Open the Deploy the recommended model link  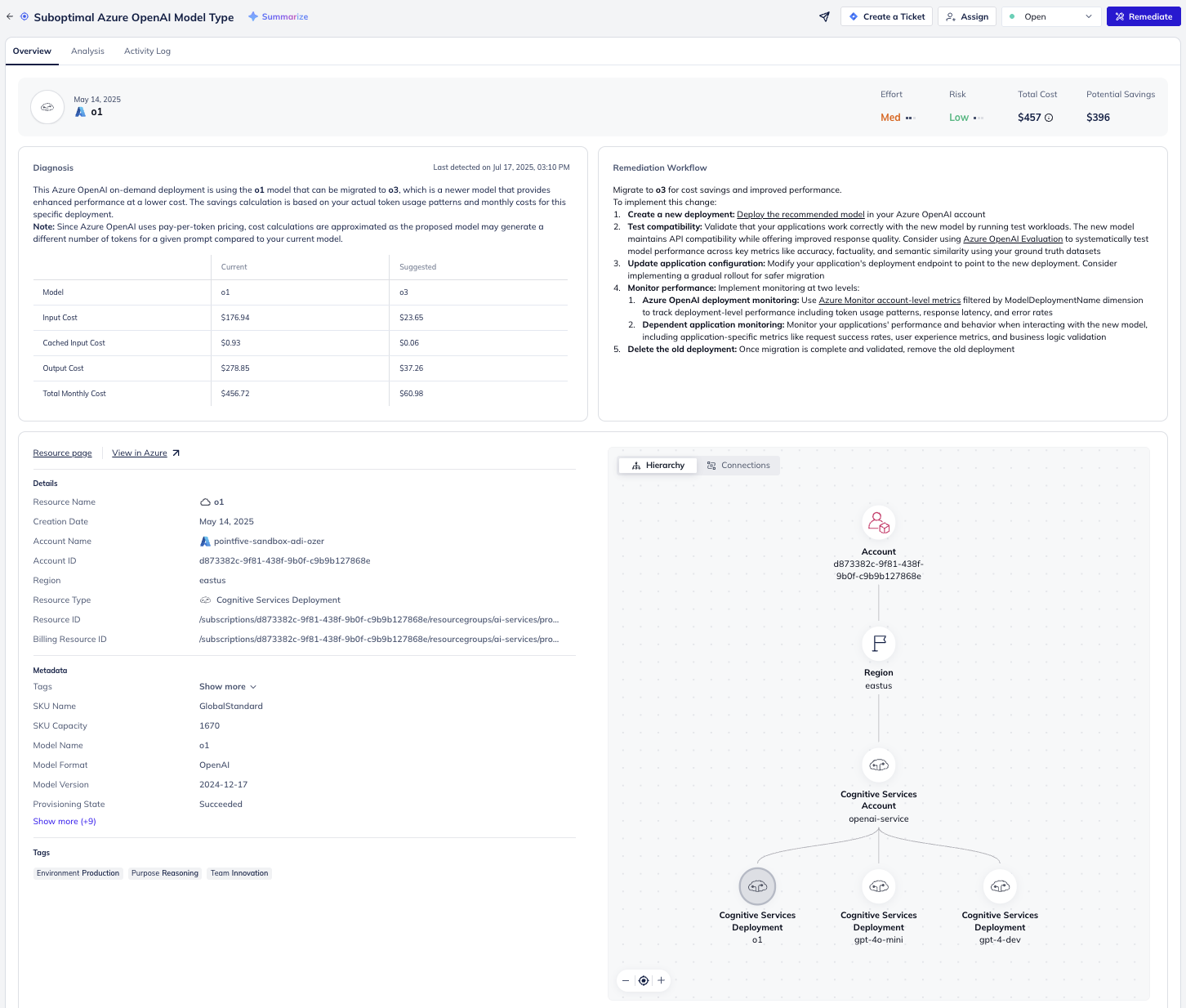coord(800,215)
